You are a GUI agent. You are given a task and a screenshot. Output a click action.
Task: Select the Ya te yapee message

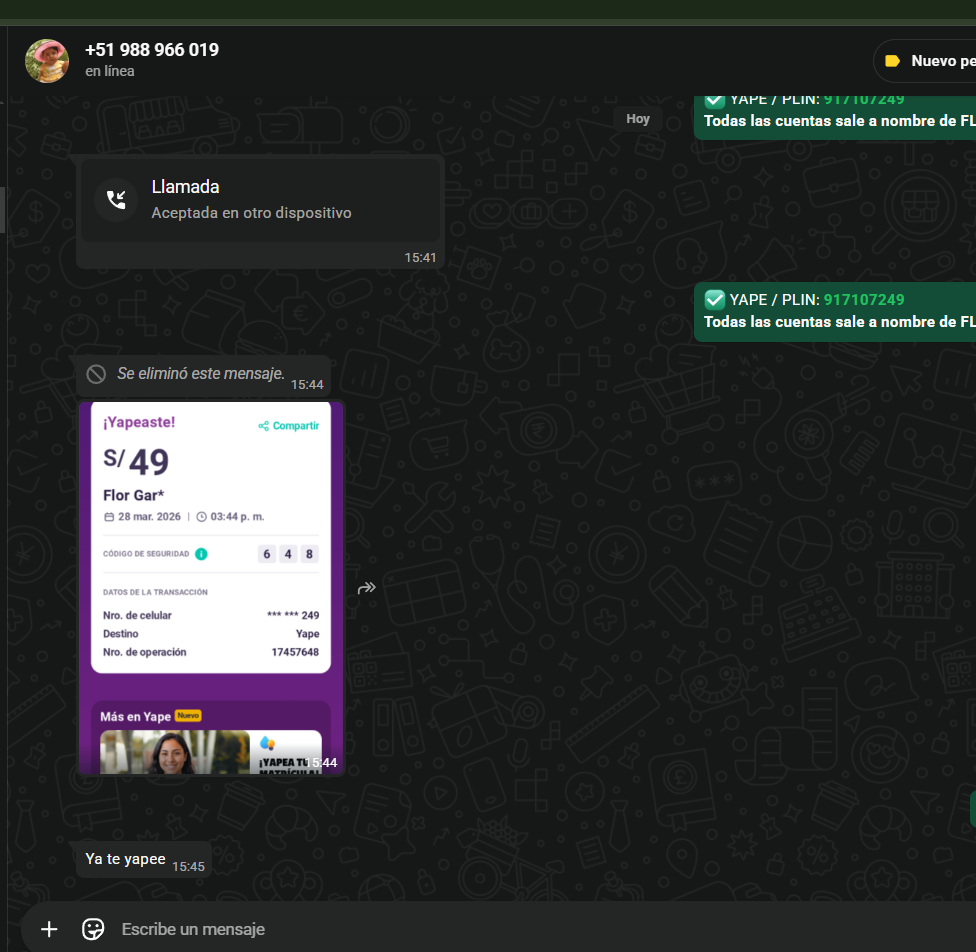coord(126,859)
